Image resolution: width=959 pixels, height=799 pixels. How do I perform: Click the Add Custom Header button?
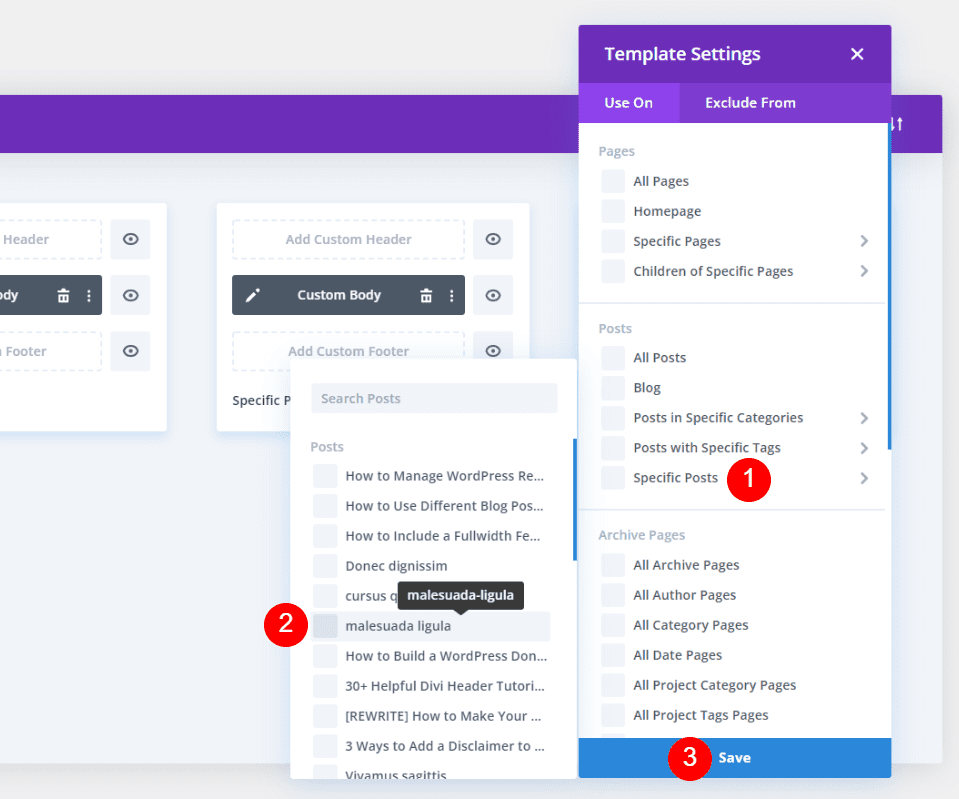point(347,239)
